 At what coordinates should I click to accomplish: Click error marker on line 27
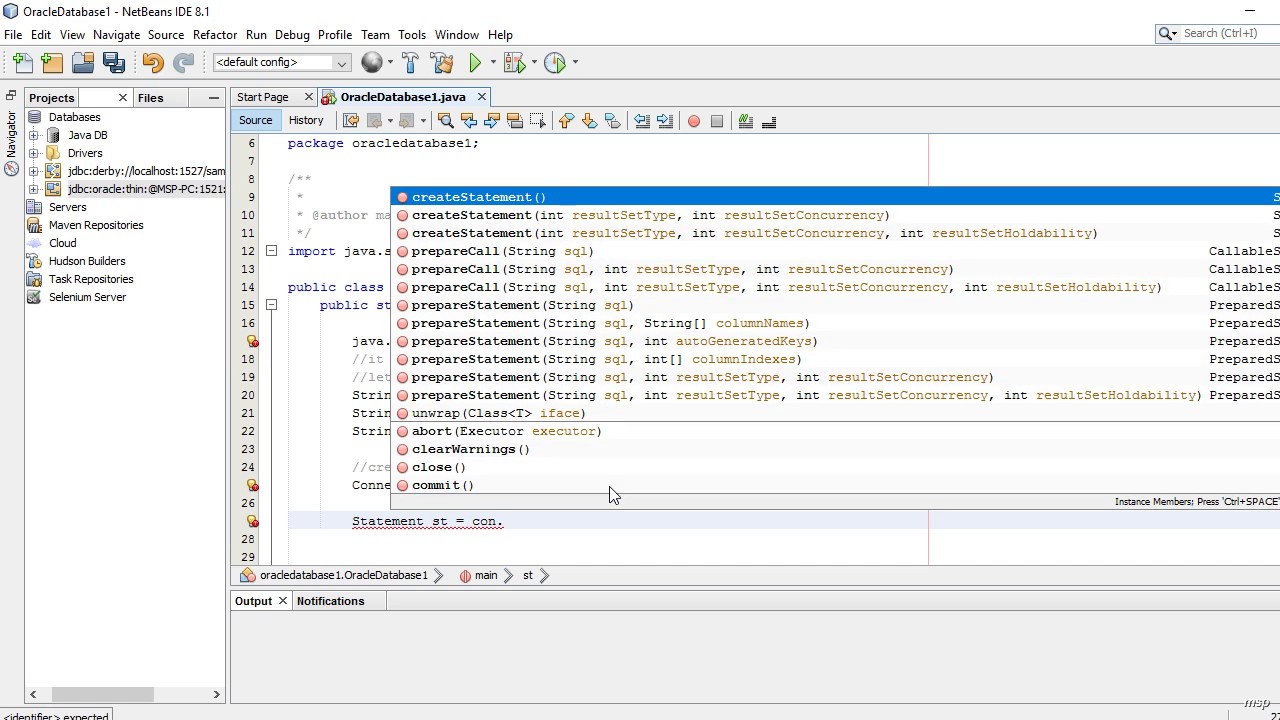click(252, 521)
